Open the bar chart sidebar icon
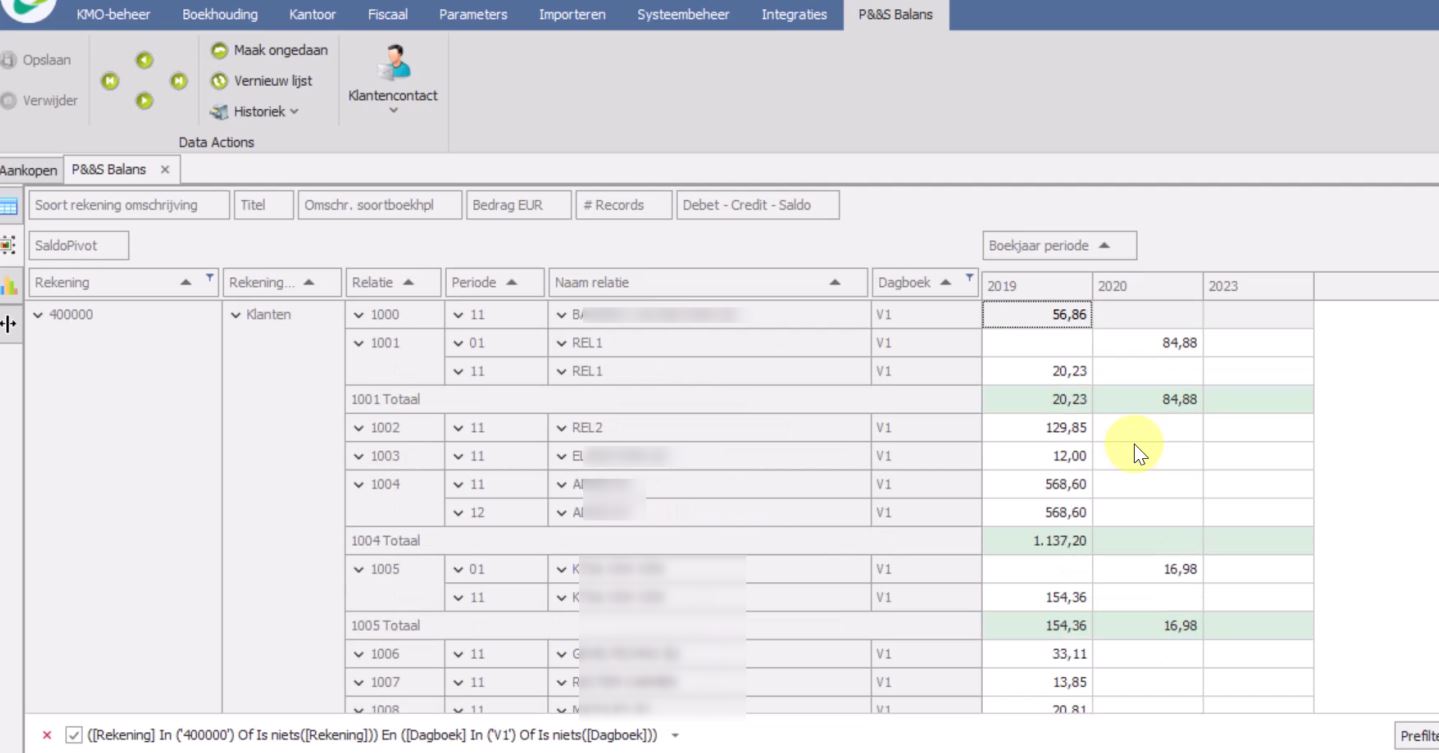 [9, 285]
